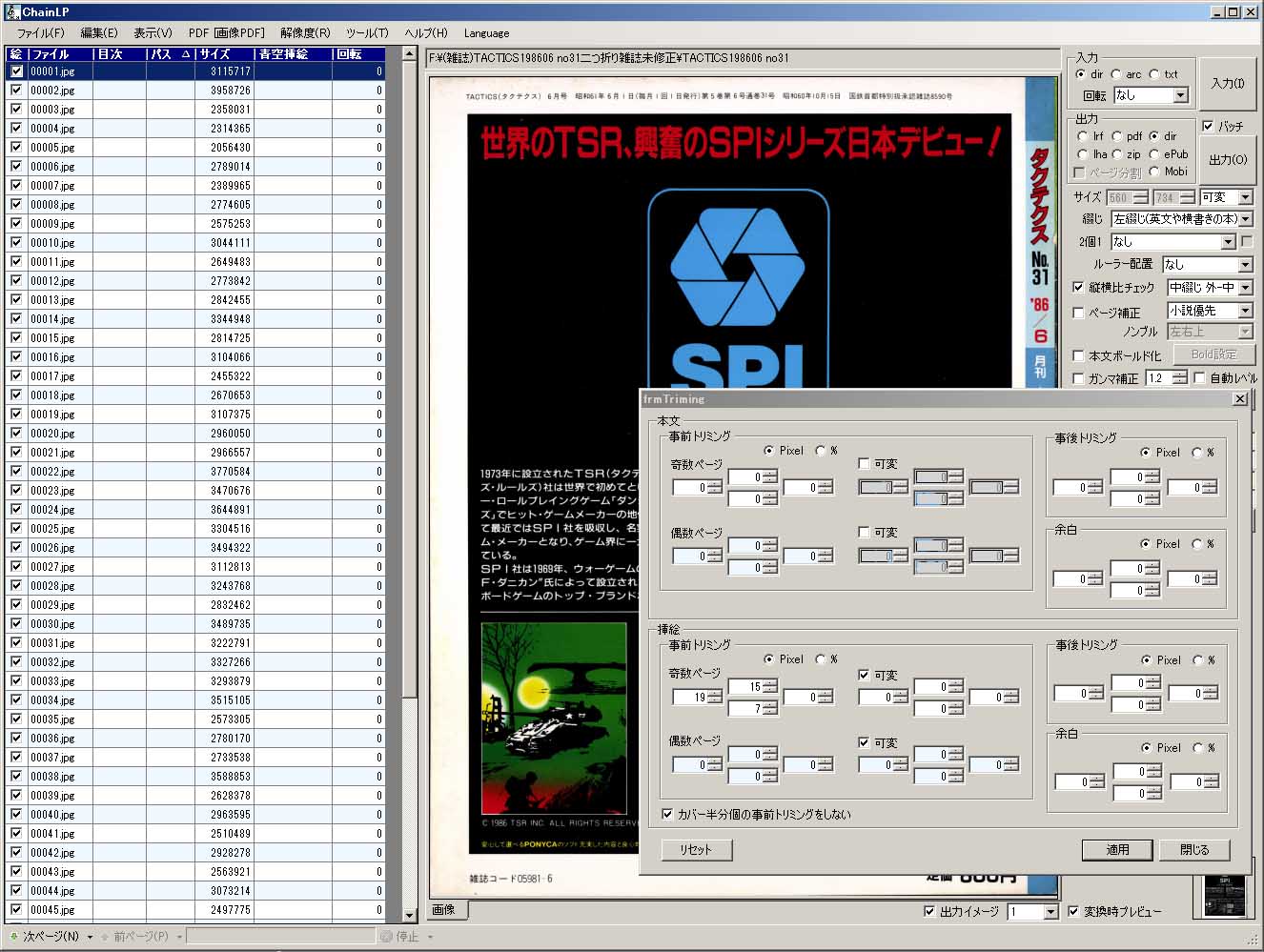Uncheck the 00005.jpg row checkbox
Image resolution: width=1264 pixels, height=952 pixels.
coord(16,147)
